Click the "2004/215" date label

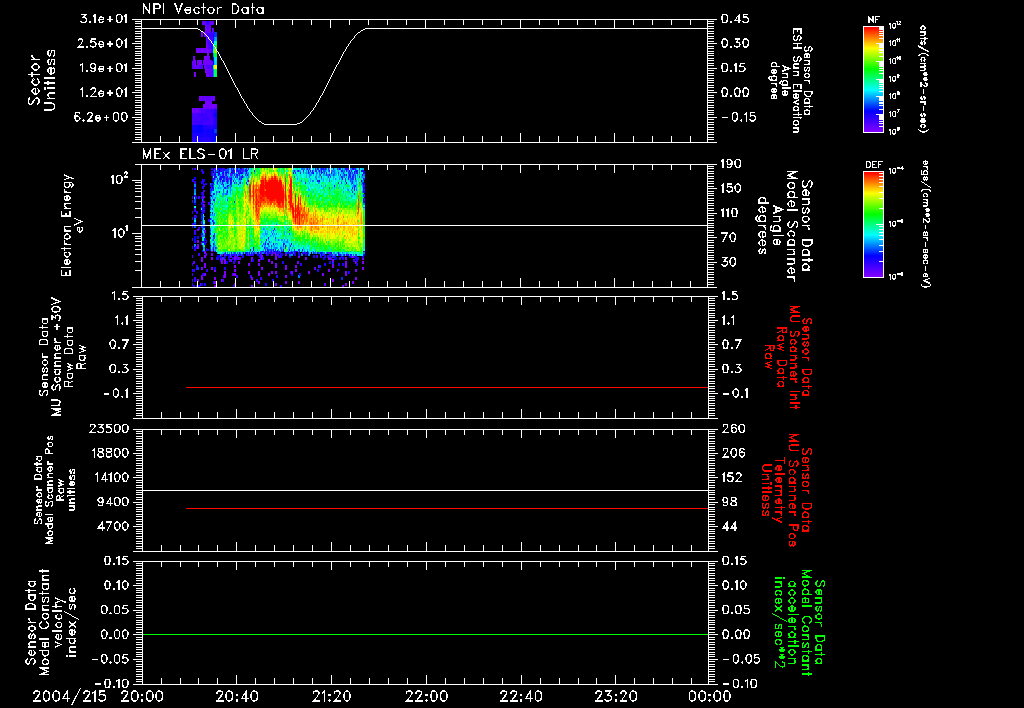69,696
